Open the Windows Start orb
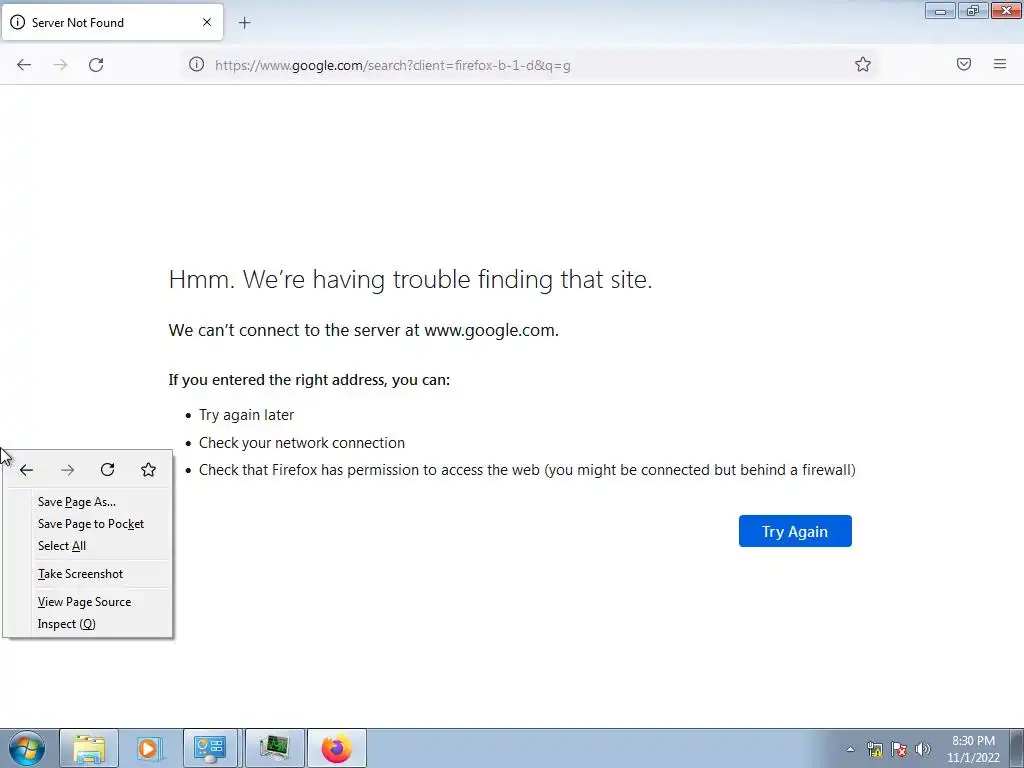The height and width of the screenshot is (768, 1024). tap(27, 748)
